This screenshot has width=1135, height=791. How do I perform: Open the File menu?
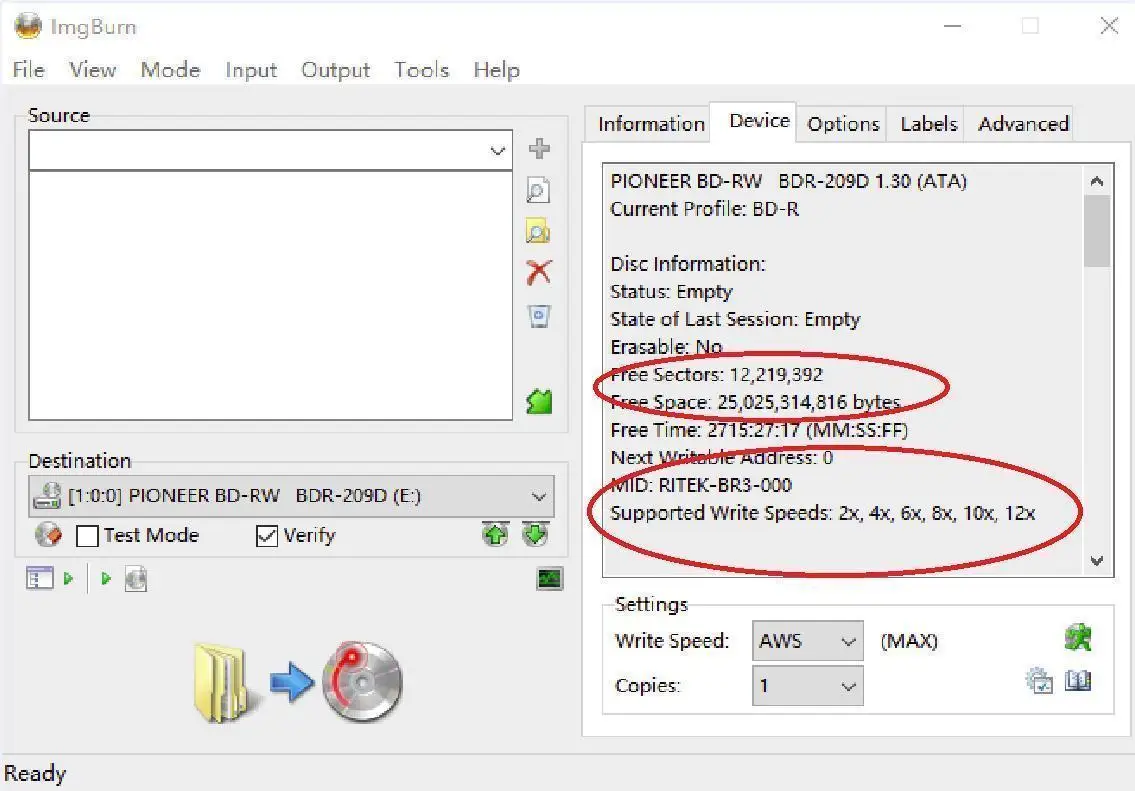tap(29, 69)
